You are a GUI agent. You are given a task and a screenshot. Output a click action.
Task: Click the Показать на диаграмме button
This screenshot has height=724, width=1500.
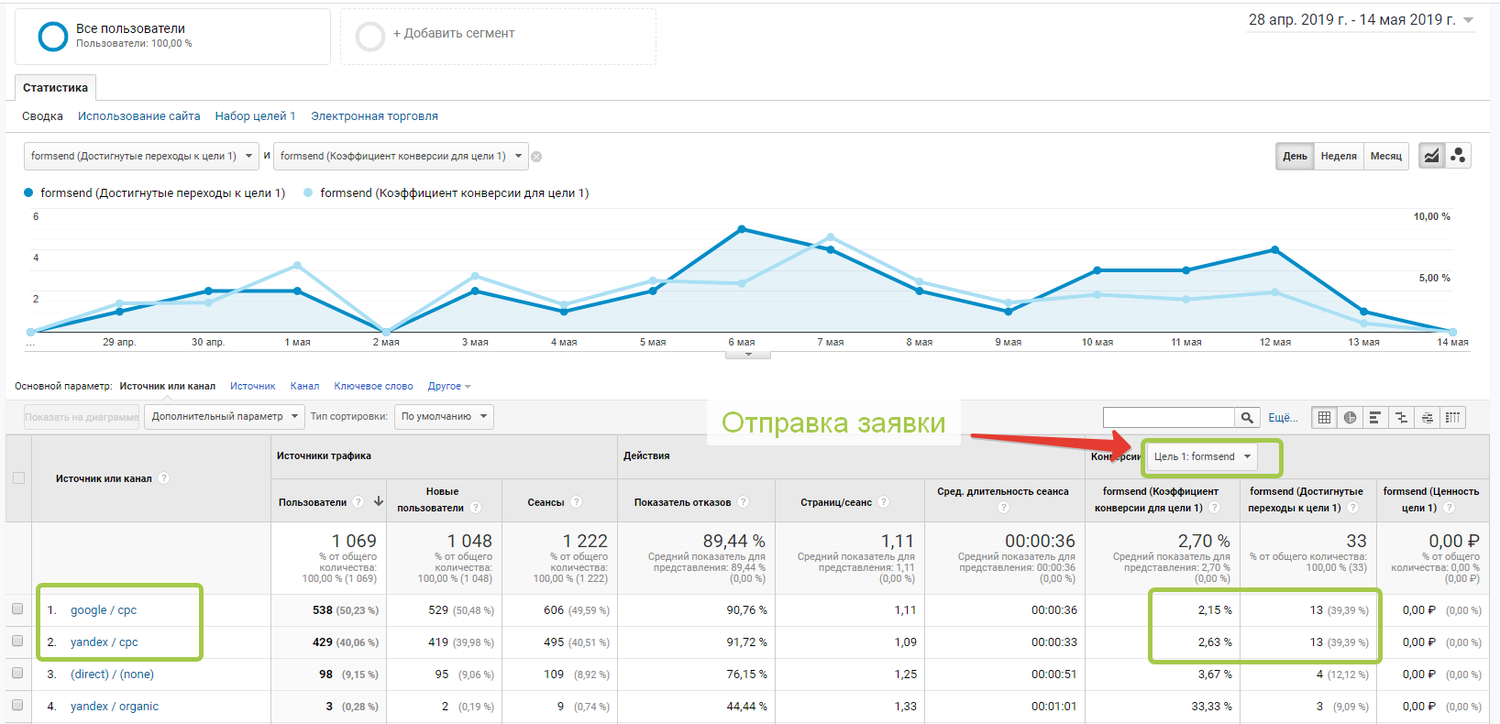[x=82, y=416]
